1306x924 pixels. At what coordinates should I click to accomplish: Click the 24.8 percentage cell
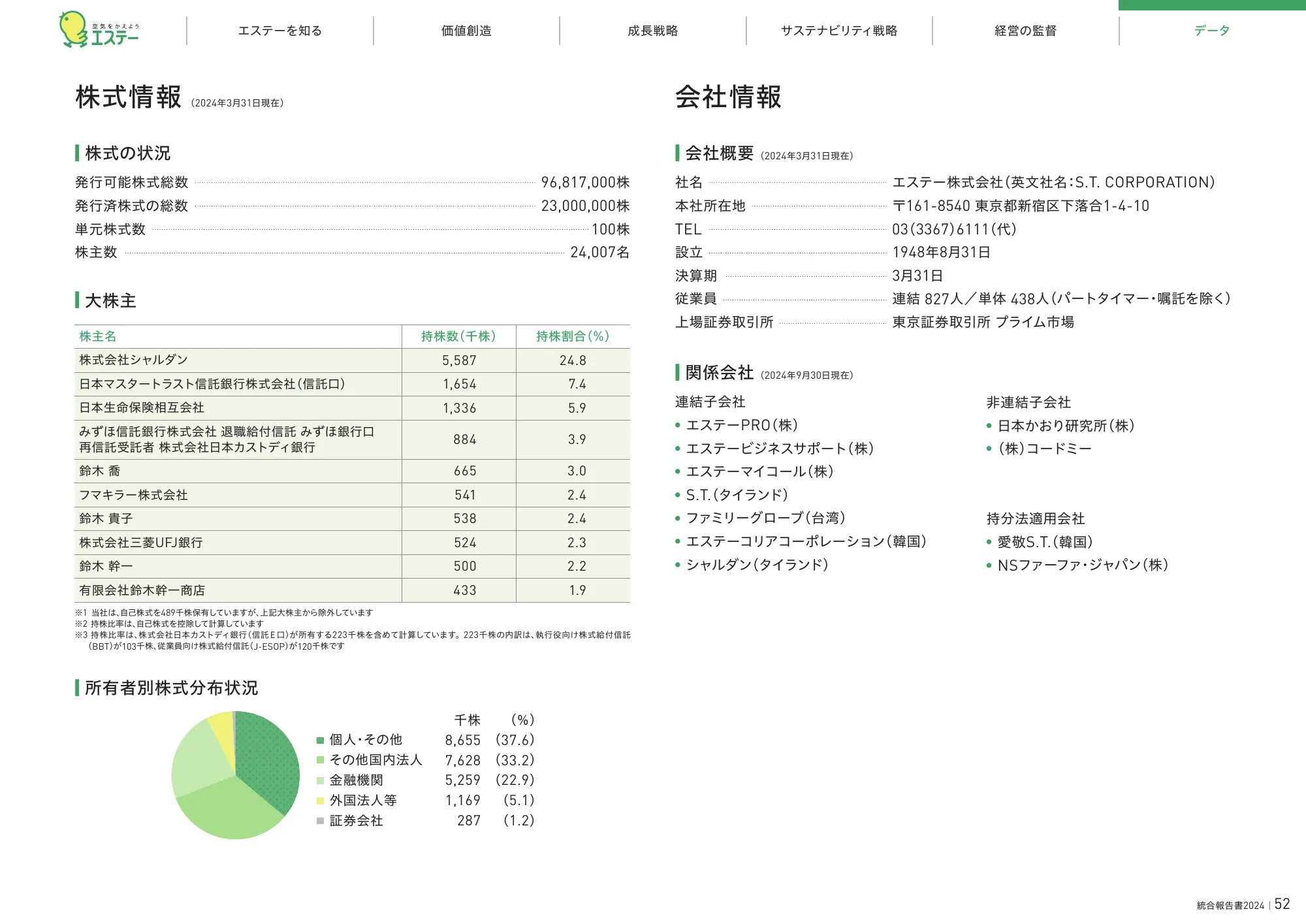coord(573,360)
